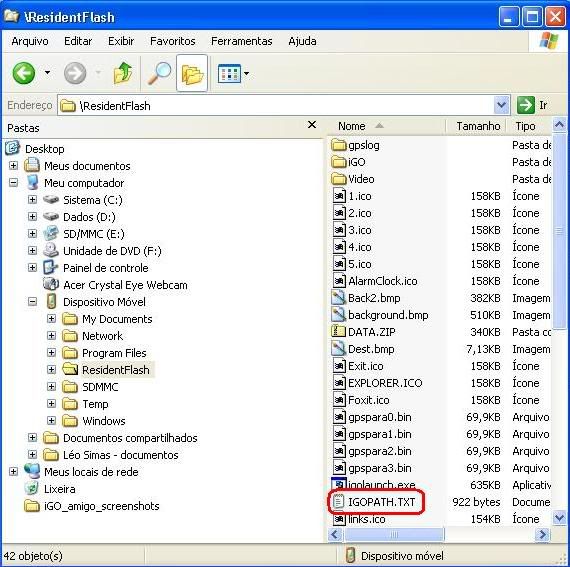Viewport: 570px width, 567px height.
Task: Open the address bar dropdown
Action: click(x=501, y=105)
